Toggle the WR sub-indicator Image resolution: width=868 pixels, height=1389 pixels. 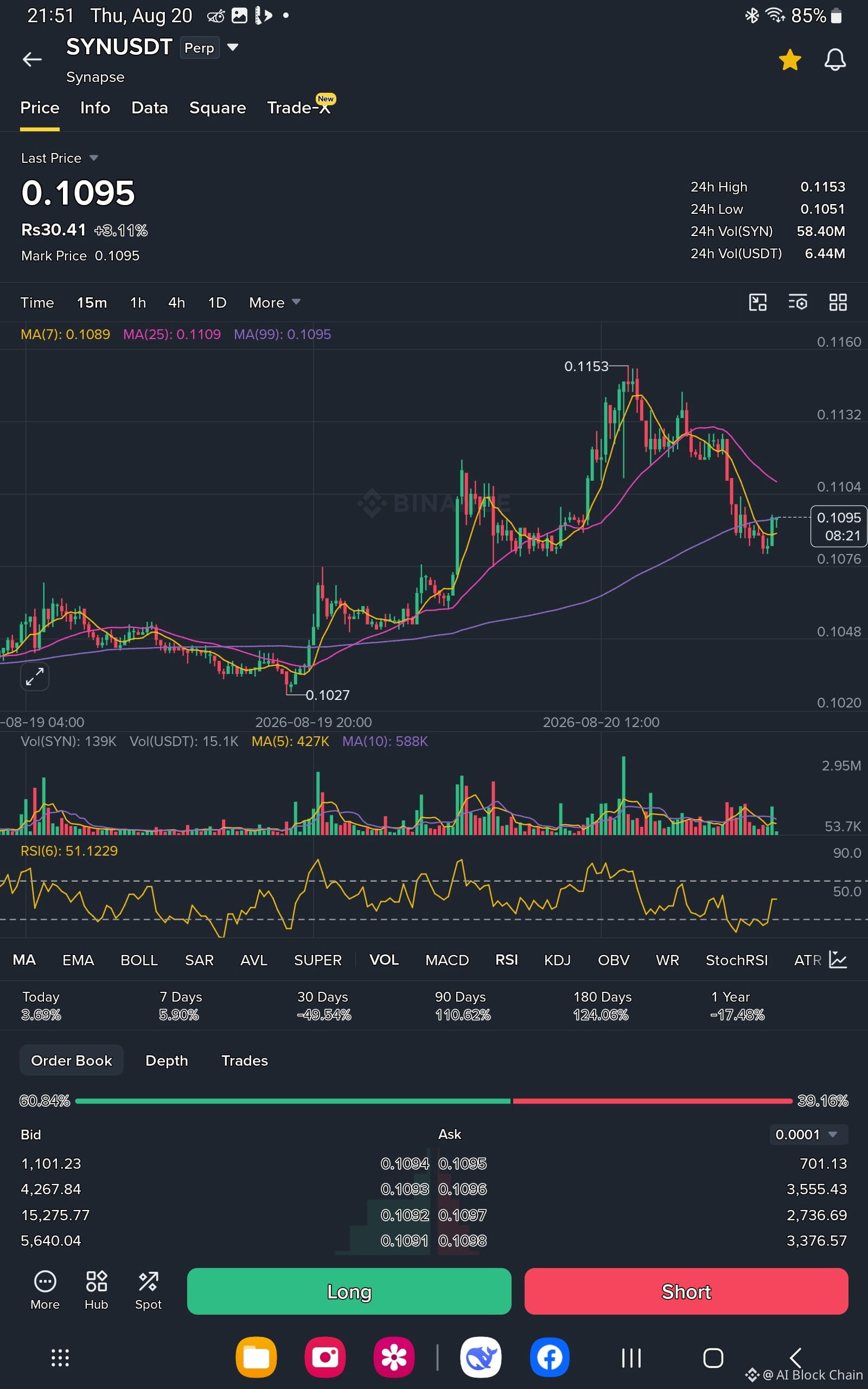click(667, 960)
